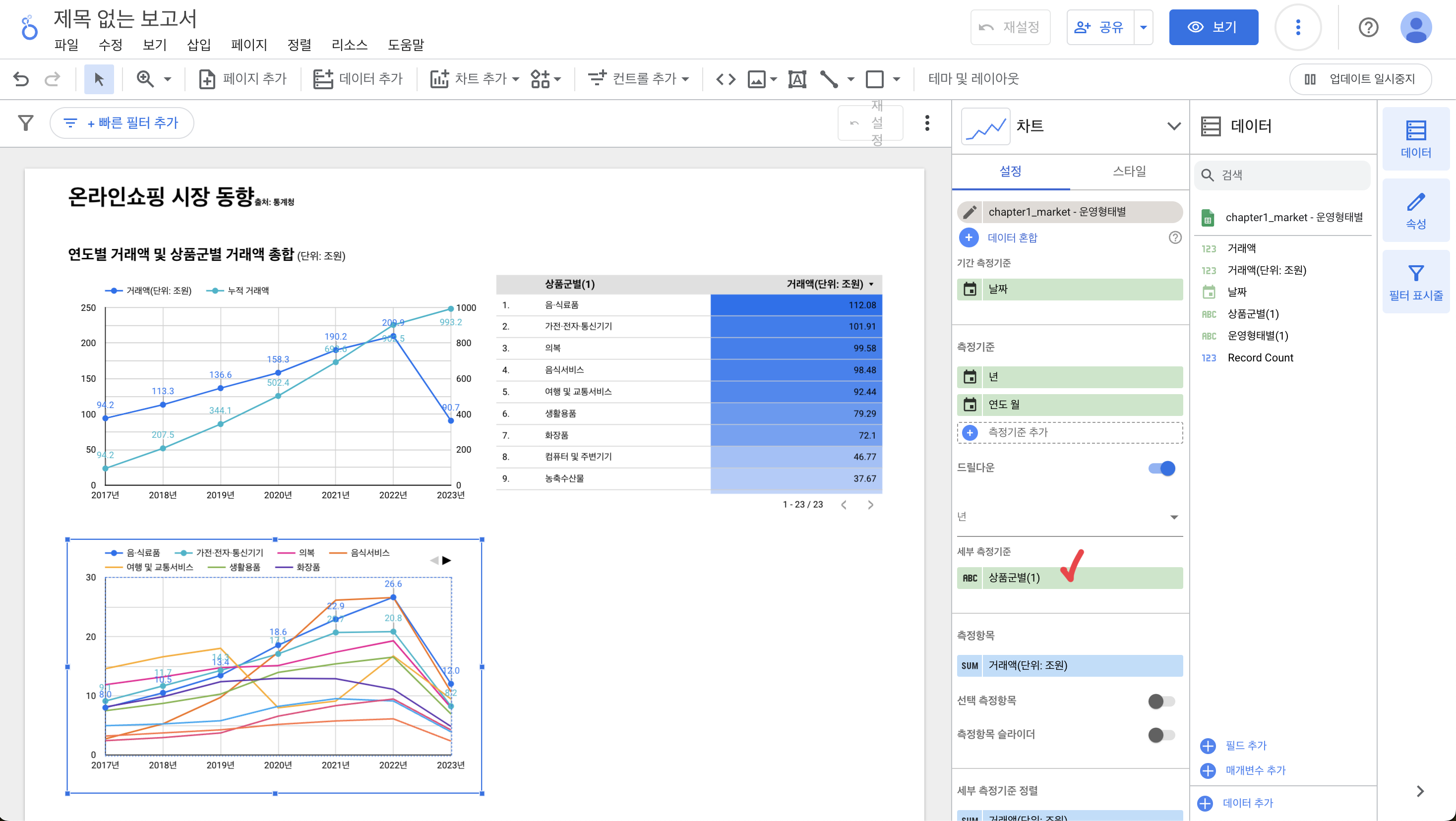Click the 데이터 혼합 link
The image size is (1456, 821).
point(1012,237)
